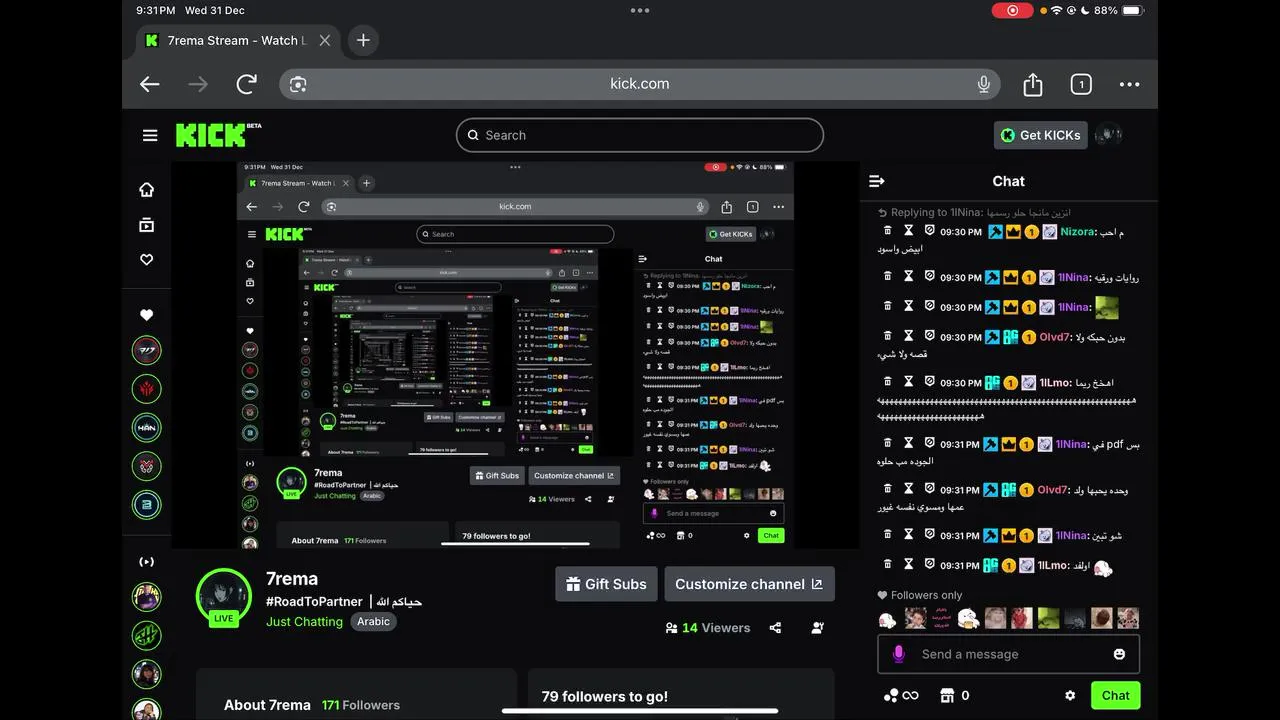The width and height of the screenshot is (1280, 720).
Task: Click the Just Chatting category link
Action: (304, 621)
